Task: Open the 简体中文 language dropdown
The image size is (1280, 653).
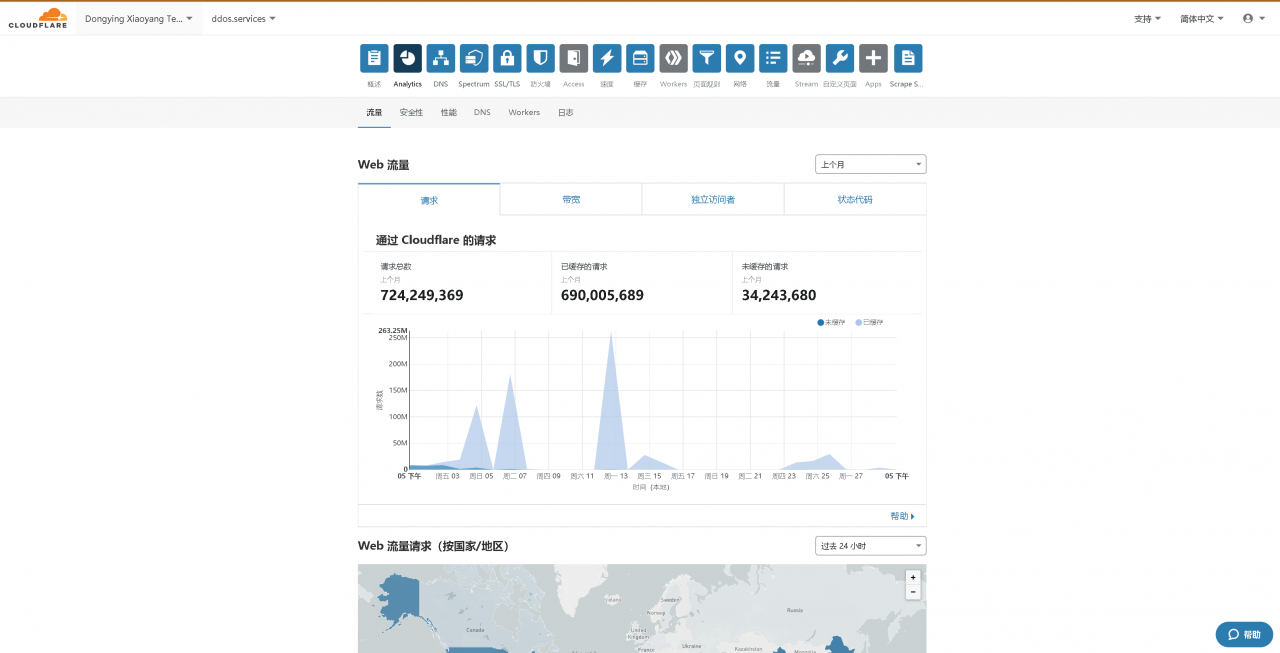Action: click(x=1202, y=18)
